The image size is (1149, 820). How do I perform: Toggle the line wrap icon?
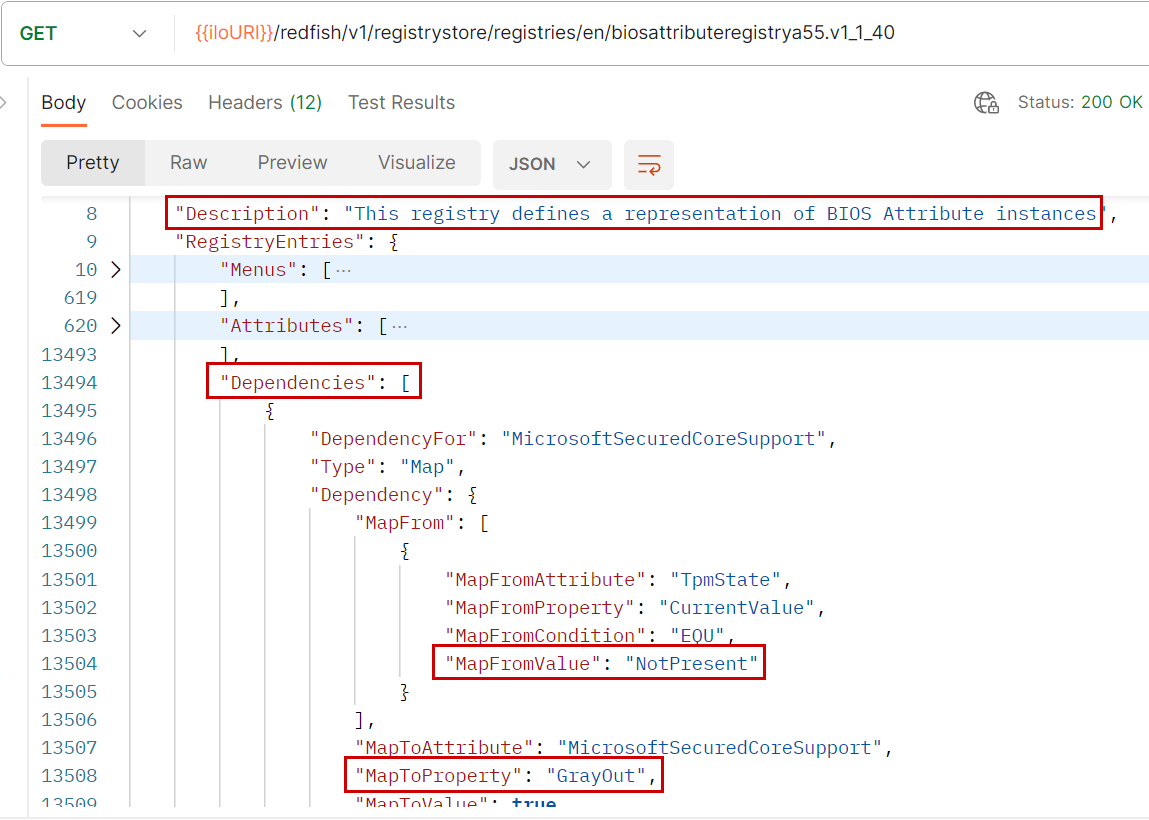click(649, 164)
